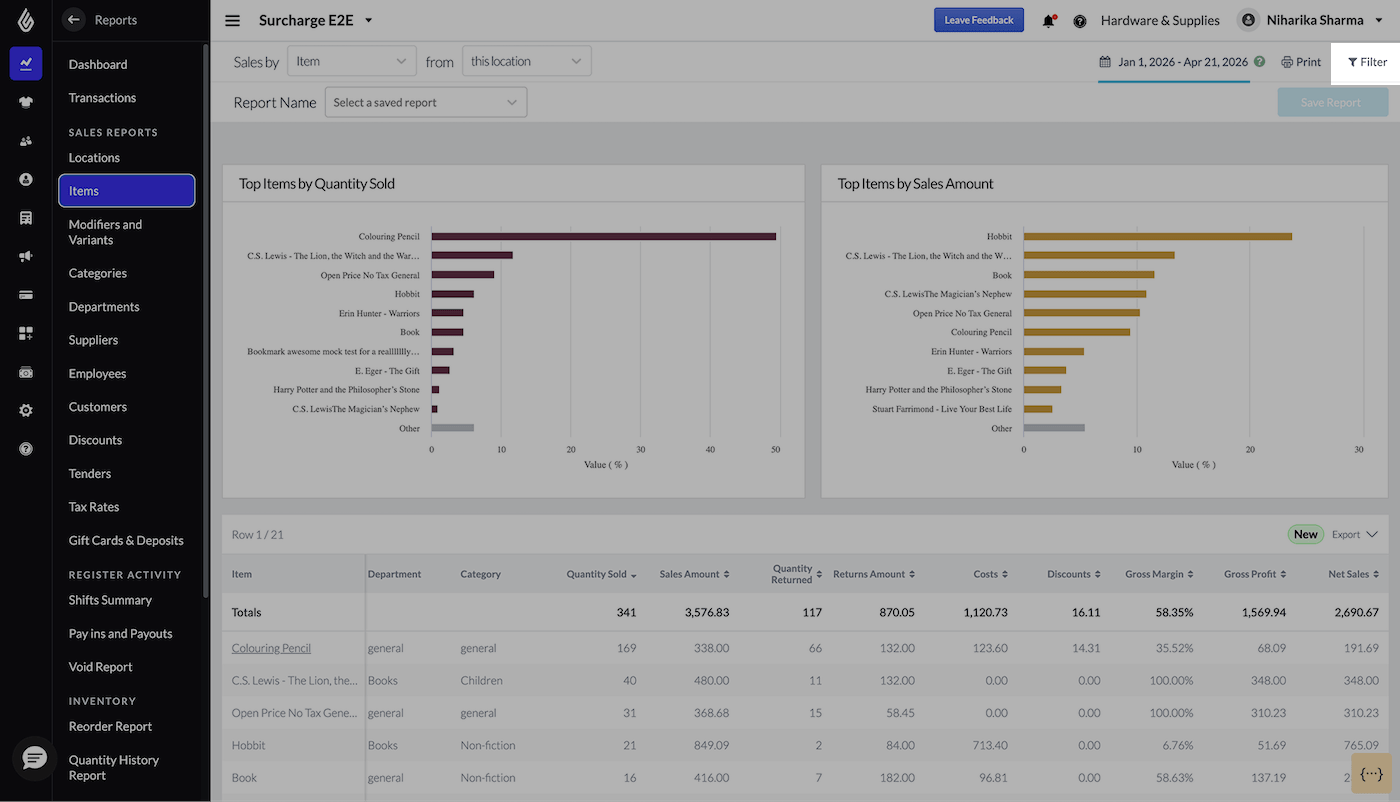Open the Settings gear icon in rail

coord(26,410)
